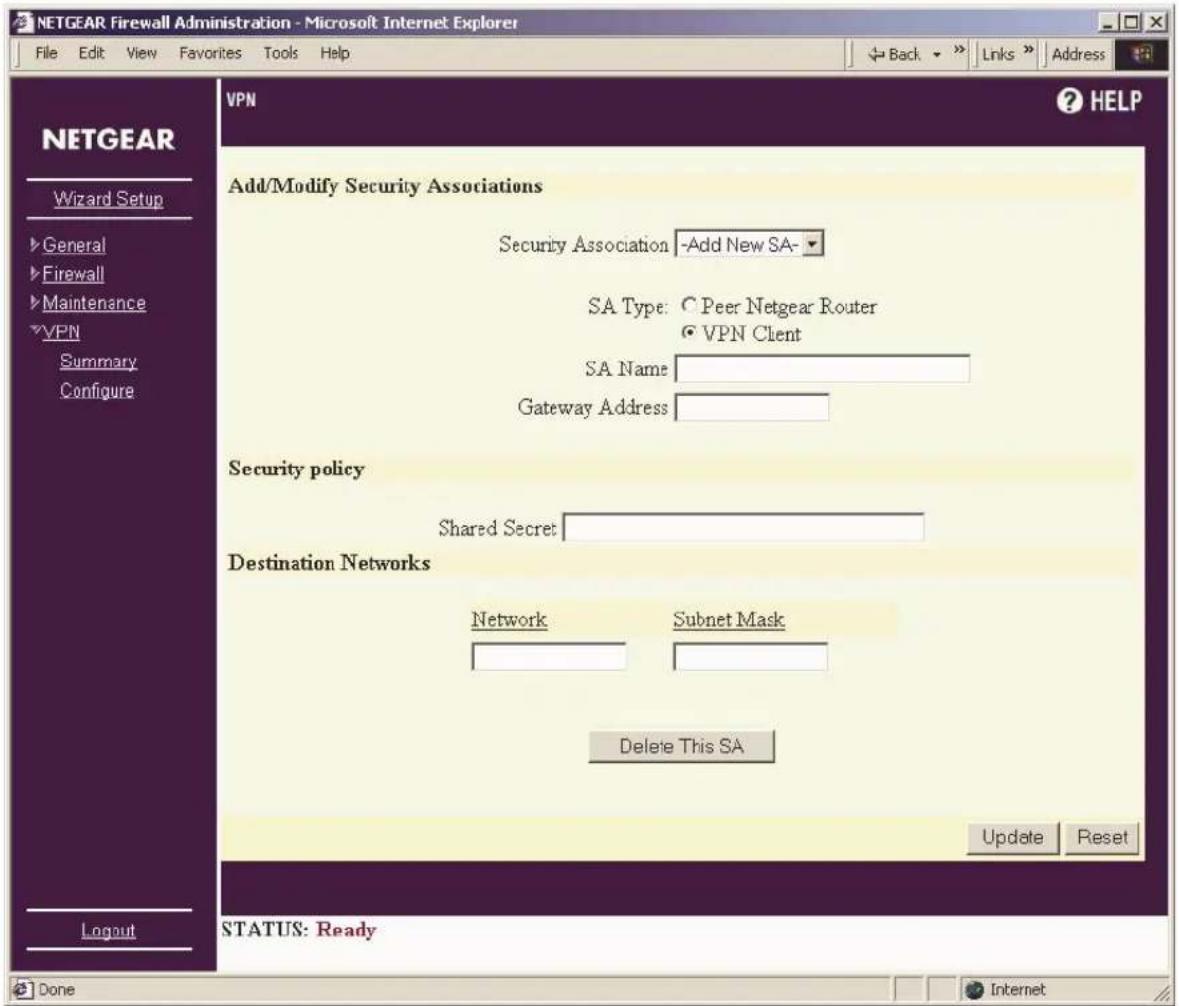The height and width of the screenshot is (1006, 1179).
Task: Expand the toolbar chevron beside Back
Action: pos(959,50)
